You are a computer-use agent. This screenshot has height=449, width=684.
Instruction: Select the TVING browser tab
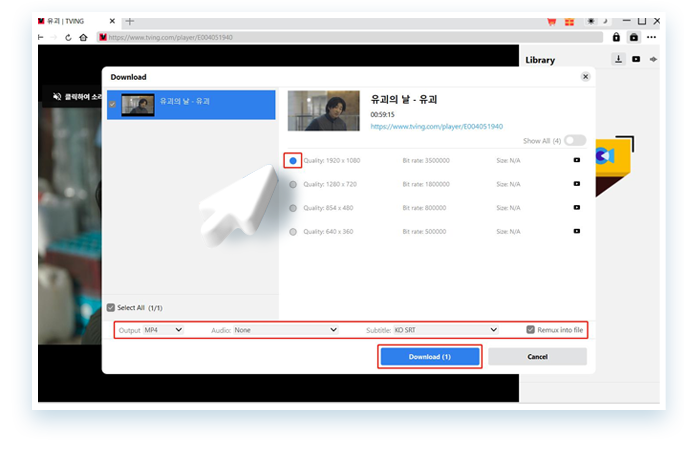point(76,21)
